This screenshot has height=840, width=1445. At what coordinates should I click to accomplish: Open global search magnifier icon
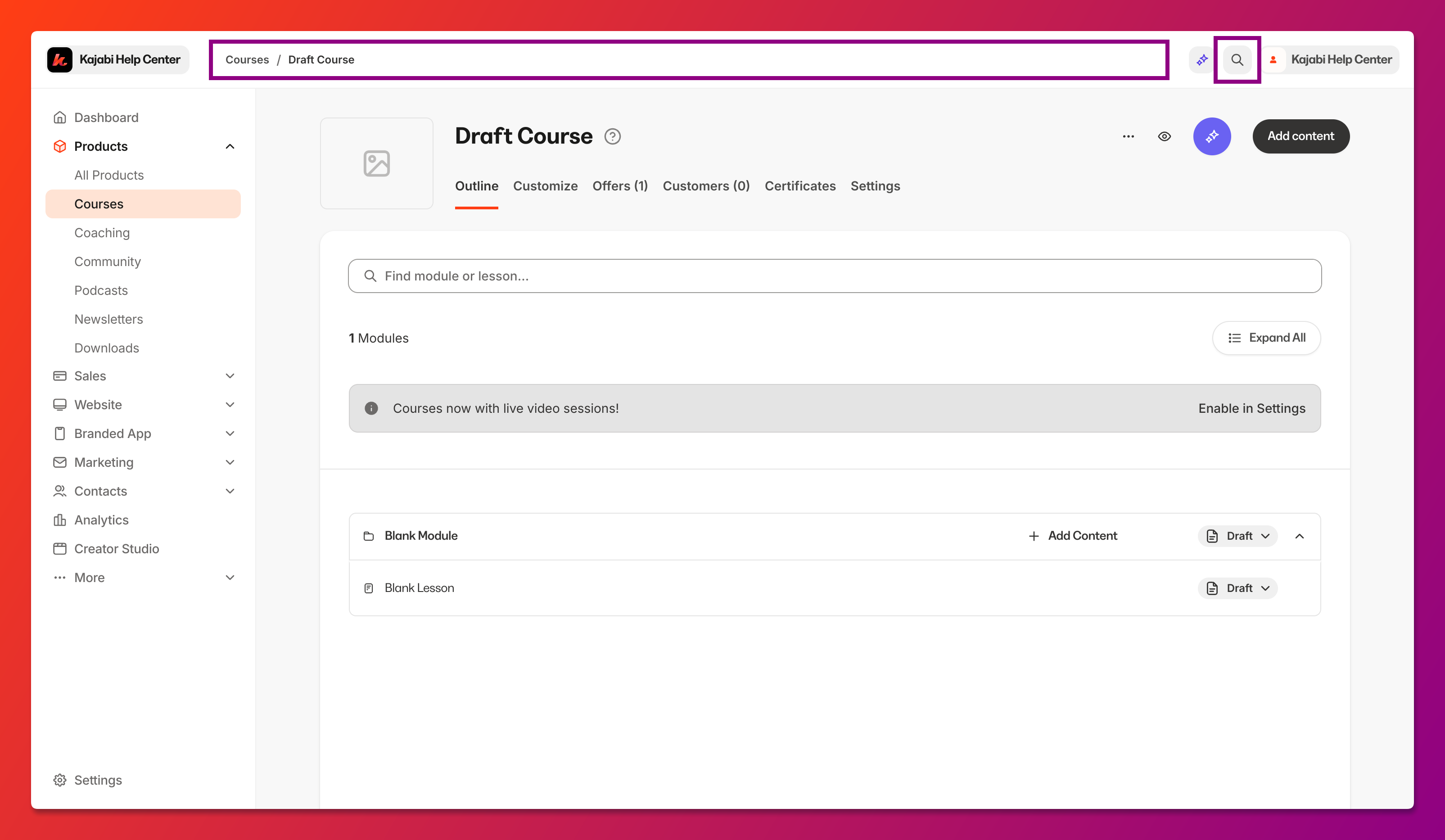(1237, 59)
